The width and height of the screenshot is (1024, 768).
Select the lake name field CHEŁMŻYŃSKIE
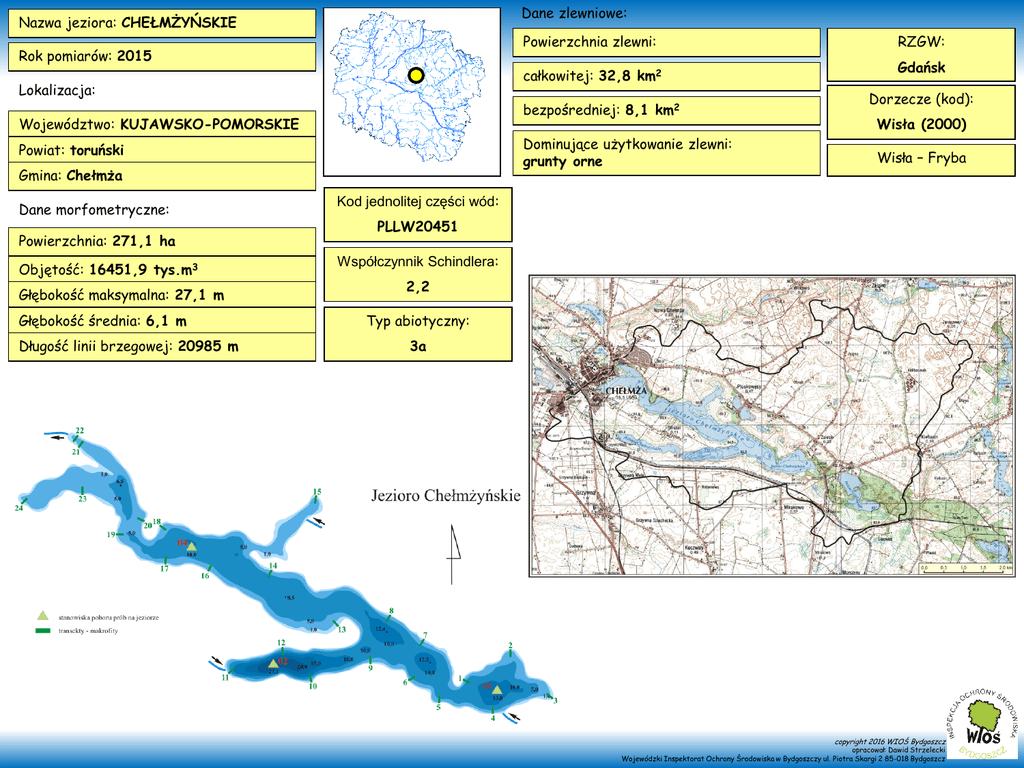pyautogui.click(x=162, y=23)
